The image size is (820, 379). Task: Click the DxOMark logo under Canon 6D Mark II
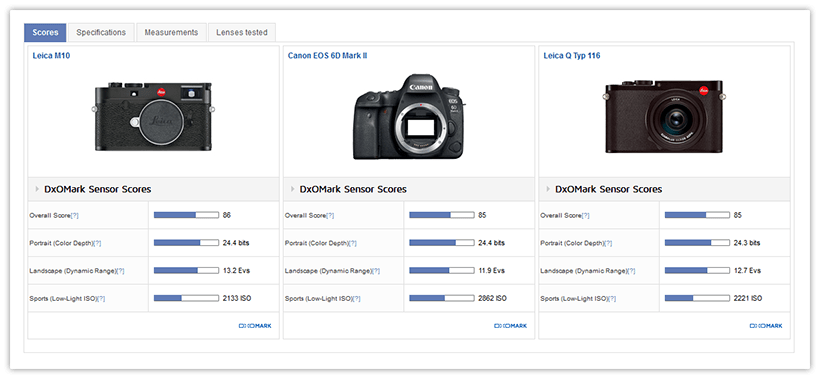coord(510,326)
